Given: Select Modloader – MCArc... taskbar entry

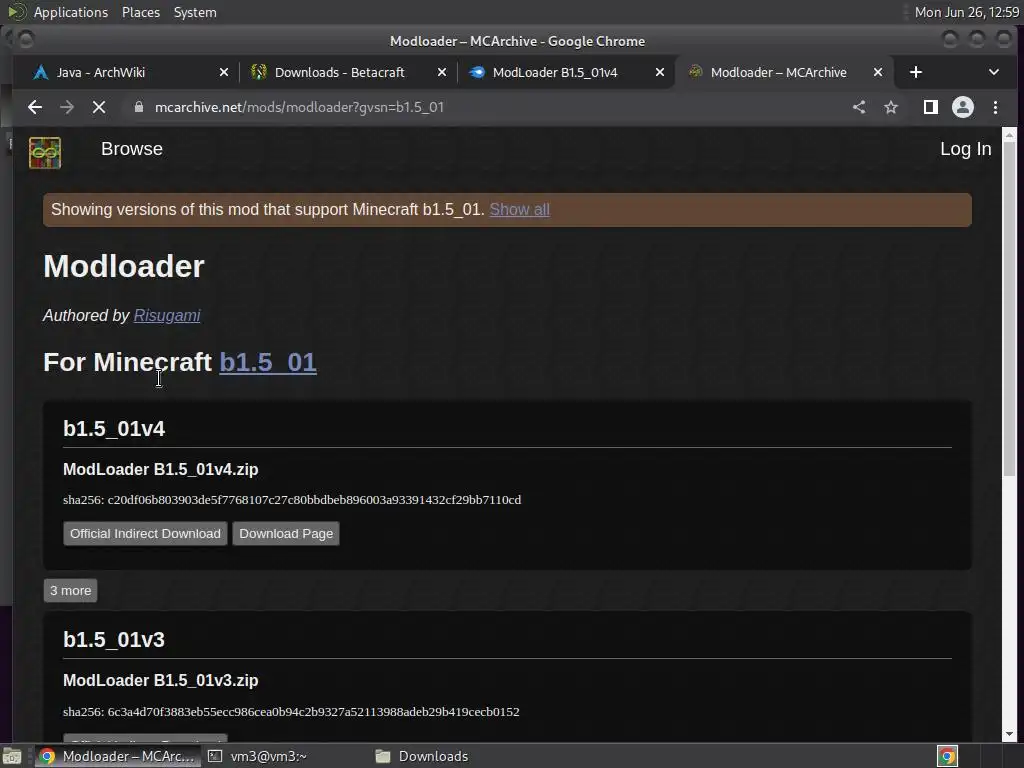Looking at the screenshot, I should (118, 756).
